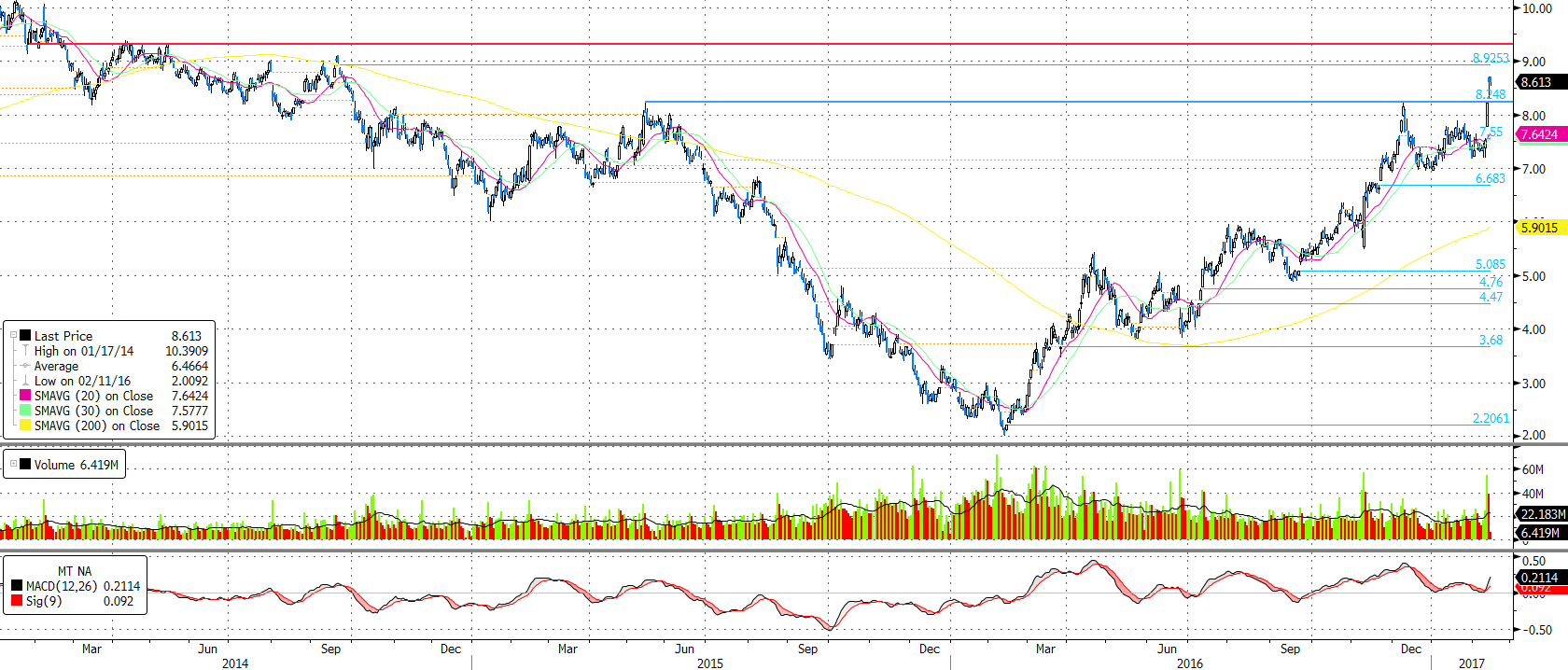The width and height of the screenshot is (1568, 670).
Task: Select 'SMAVG (30) on Close' label
Action: 93,411
